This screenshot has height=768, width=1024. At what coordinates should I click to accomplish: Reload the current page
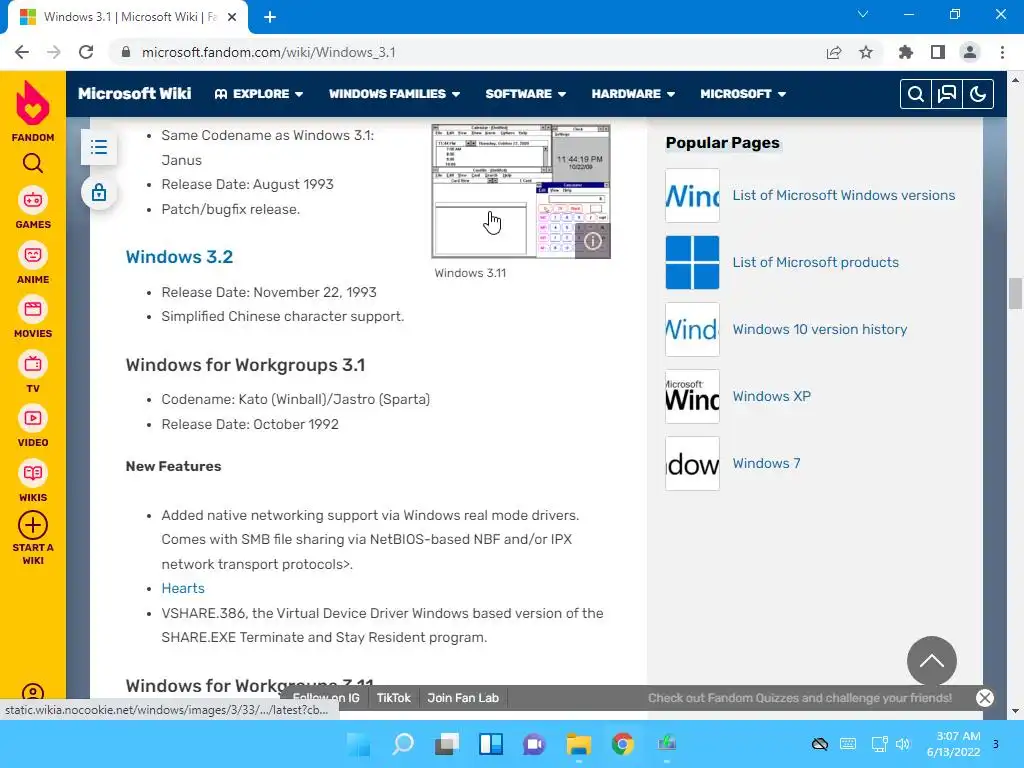[x=86, y=52]
